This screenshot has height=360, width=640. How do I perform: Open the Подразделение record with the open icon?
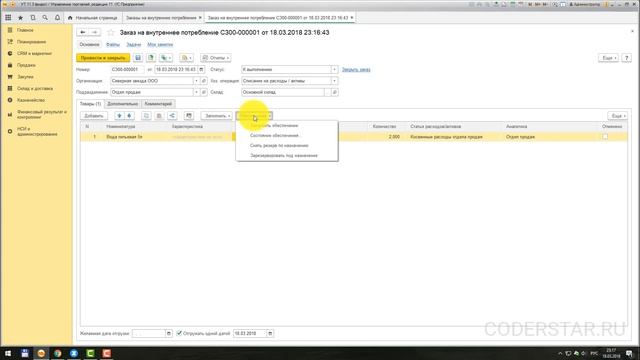[x=204, y=92]
